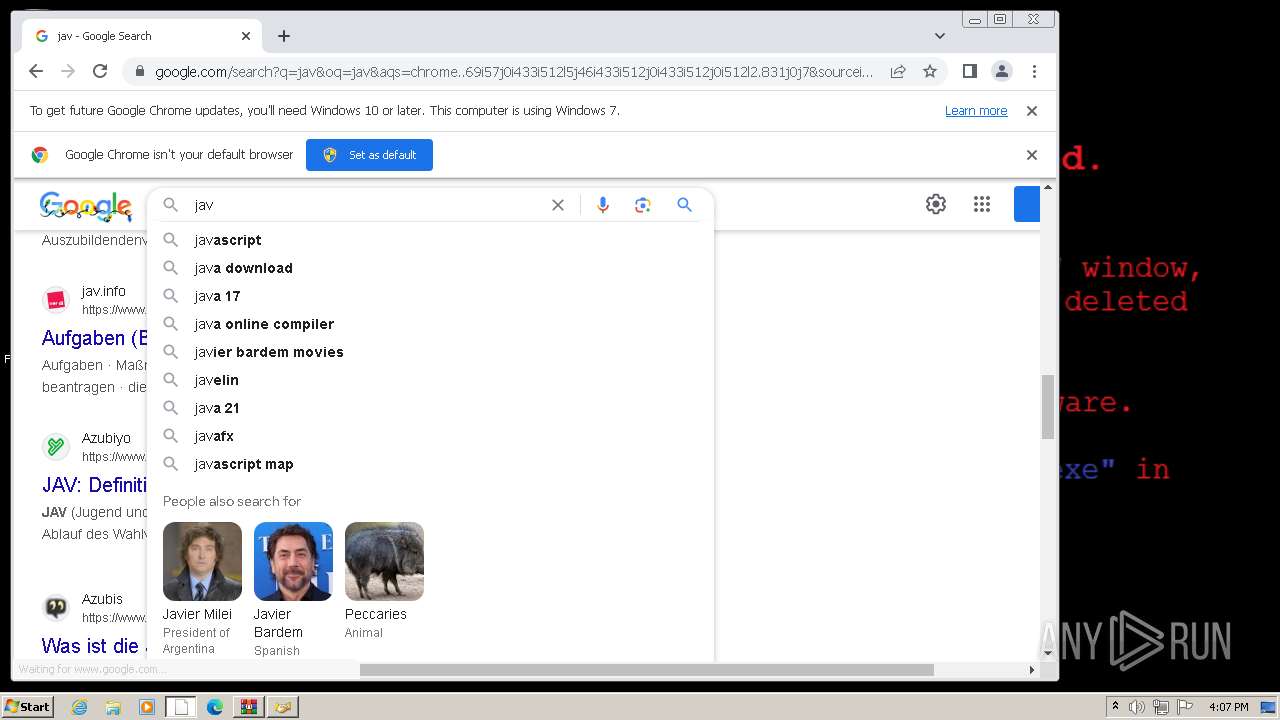This screenshot has height=720, width=1280.
Task: View site information lock icon
Action: 140,71
